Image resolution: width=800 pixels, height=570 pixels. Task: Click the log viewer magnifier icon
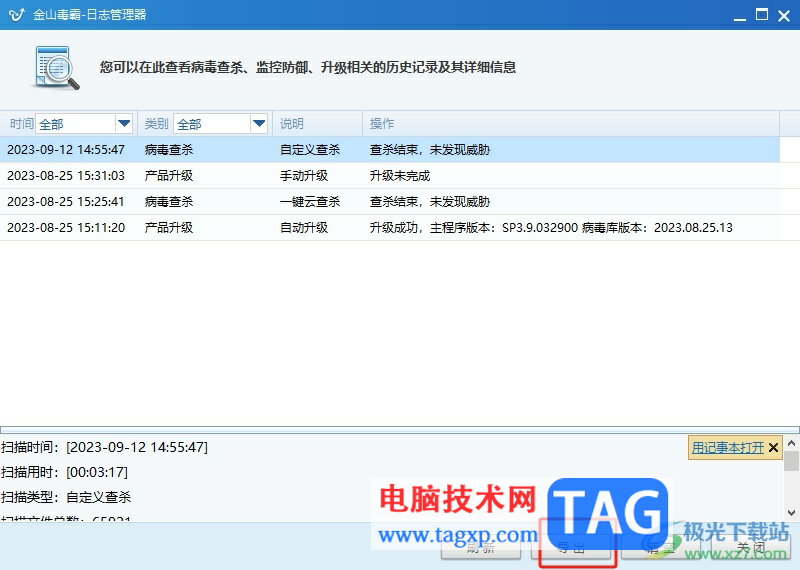click(57, 68)
